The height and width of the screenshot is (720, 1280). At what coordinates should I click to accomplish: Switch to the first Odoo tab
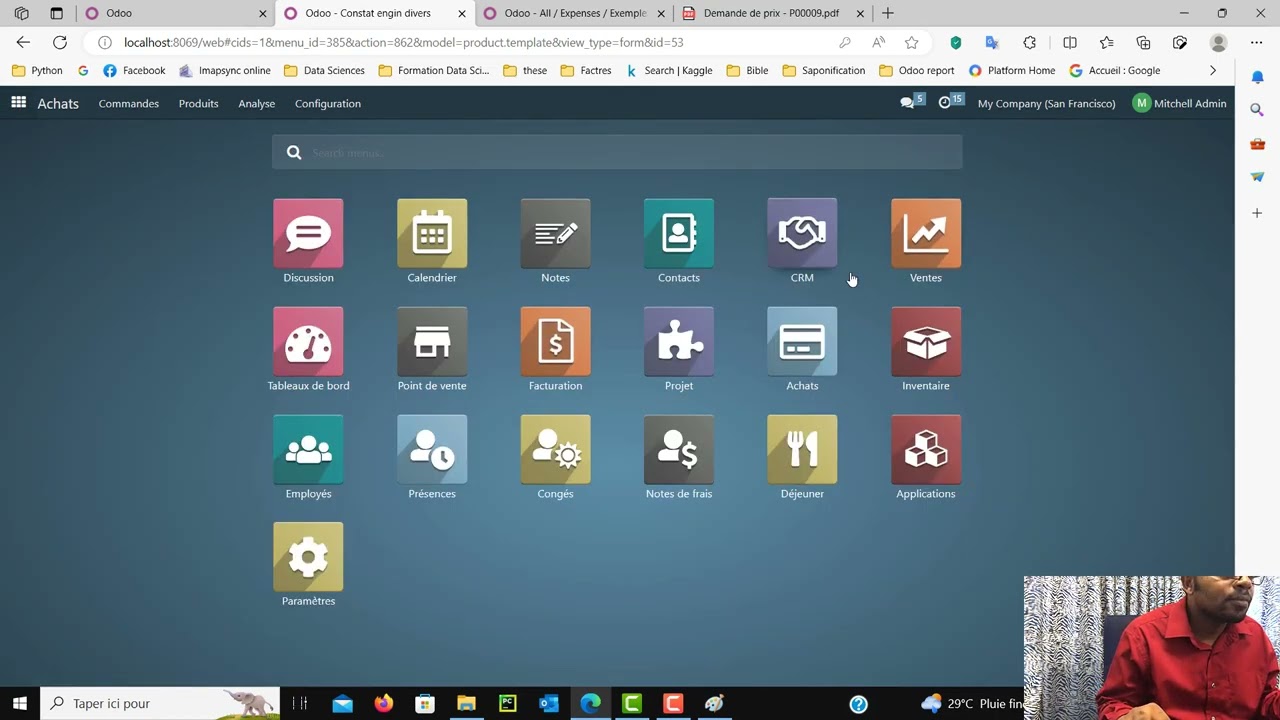coord(176,13)
